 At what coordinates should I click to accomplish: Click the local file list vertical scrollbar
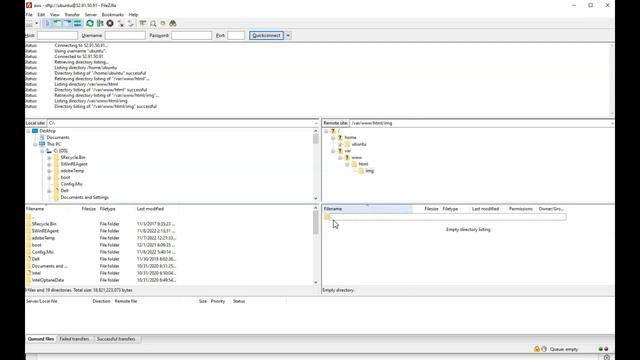[316, 245]
